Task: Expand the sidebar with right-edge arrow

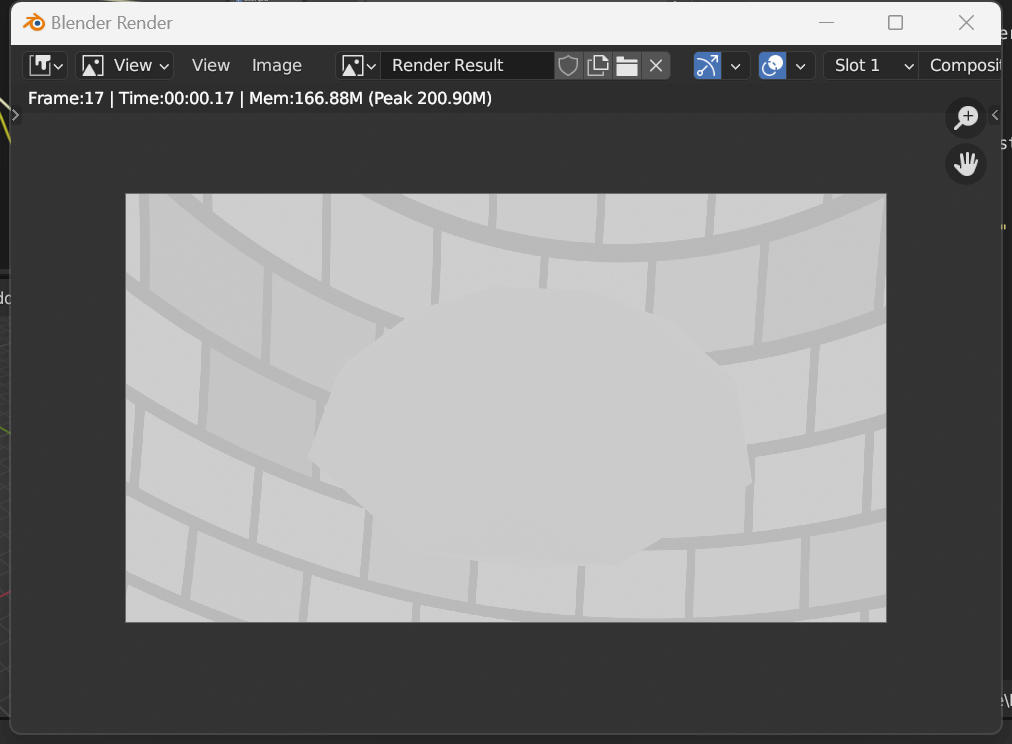Action: (x=995, y=116)
